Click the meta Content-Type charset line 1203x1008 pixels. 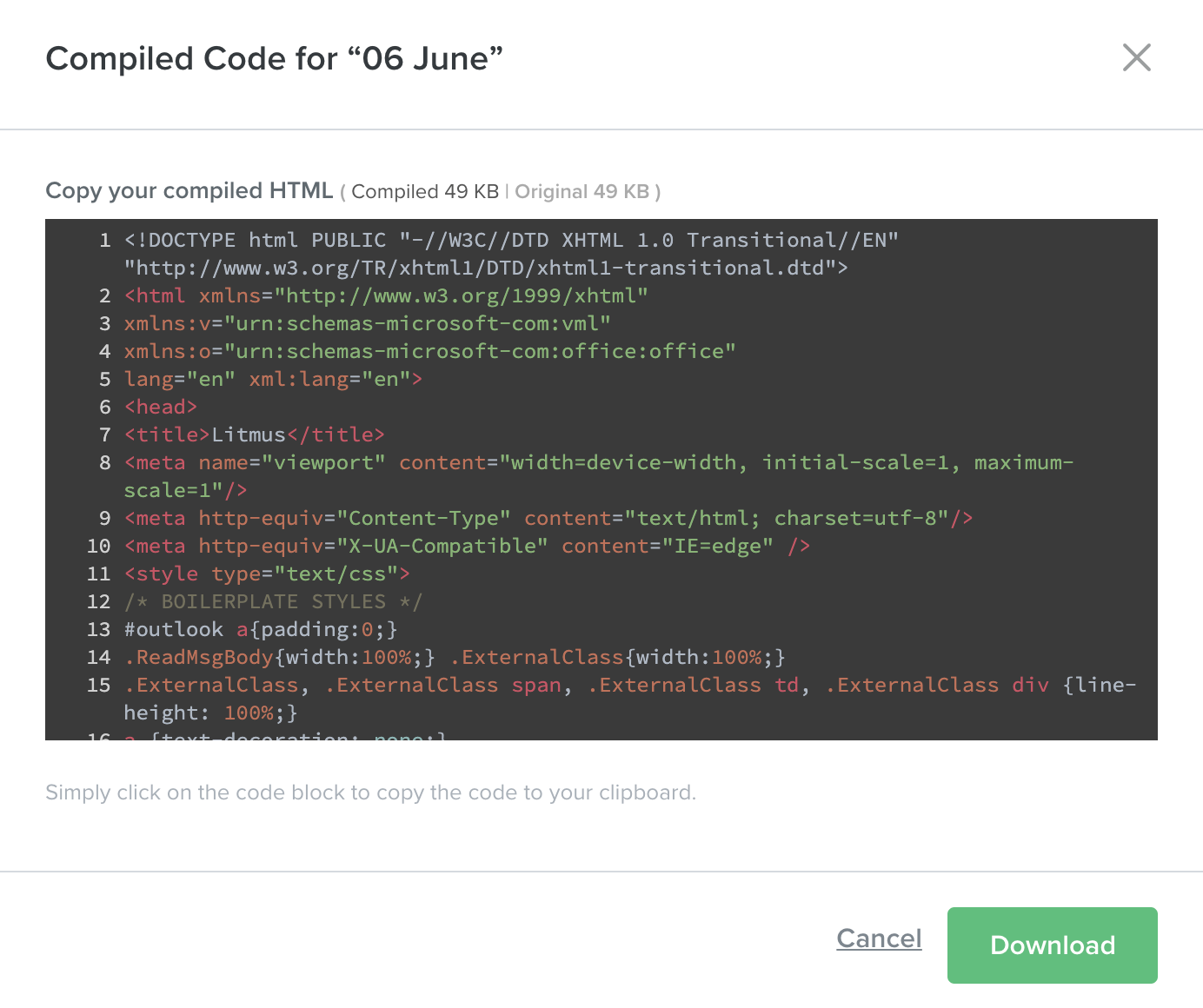tap(548, 518)
